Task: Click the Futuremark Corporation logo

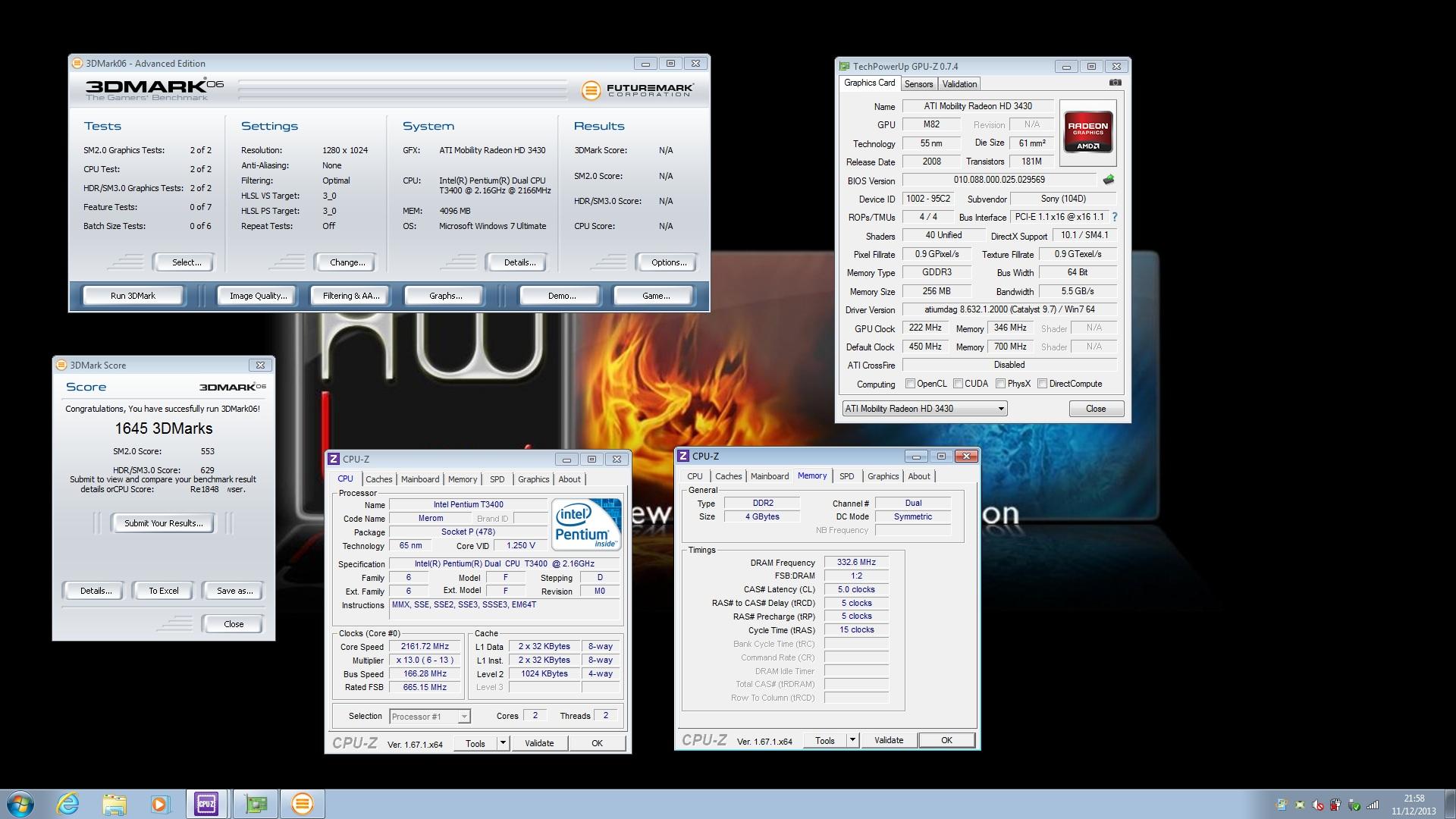Action: (x=637, y=90)
